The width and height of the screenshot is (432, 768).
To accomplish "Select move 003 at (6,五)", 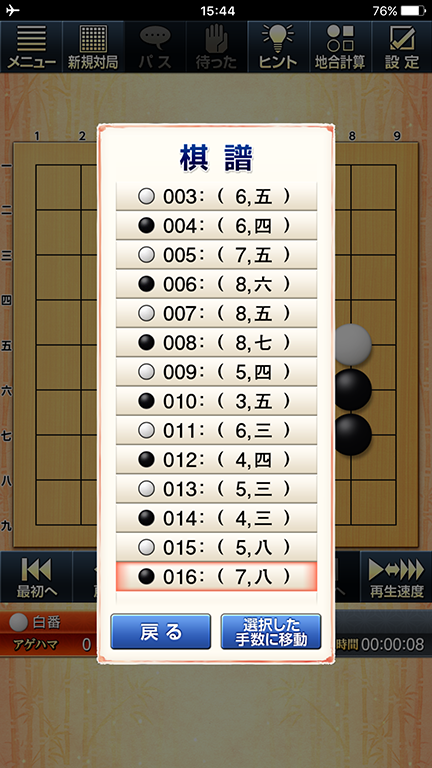I will (x=216, y=197).
